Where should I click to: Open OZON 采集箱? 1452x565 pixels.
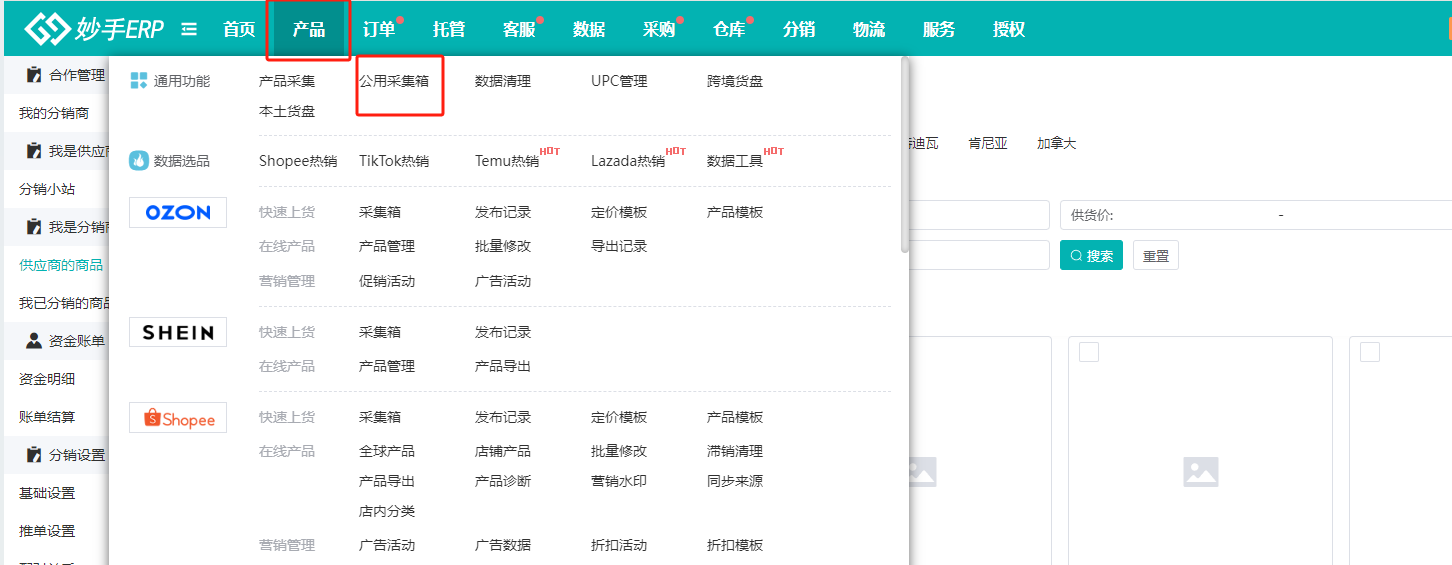pyautogui.click(x=380, y=212)
